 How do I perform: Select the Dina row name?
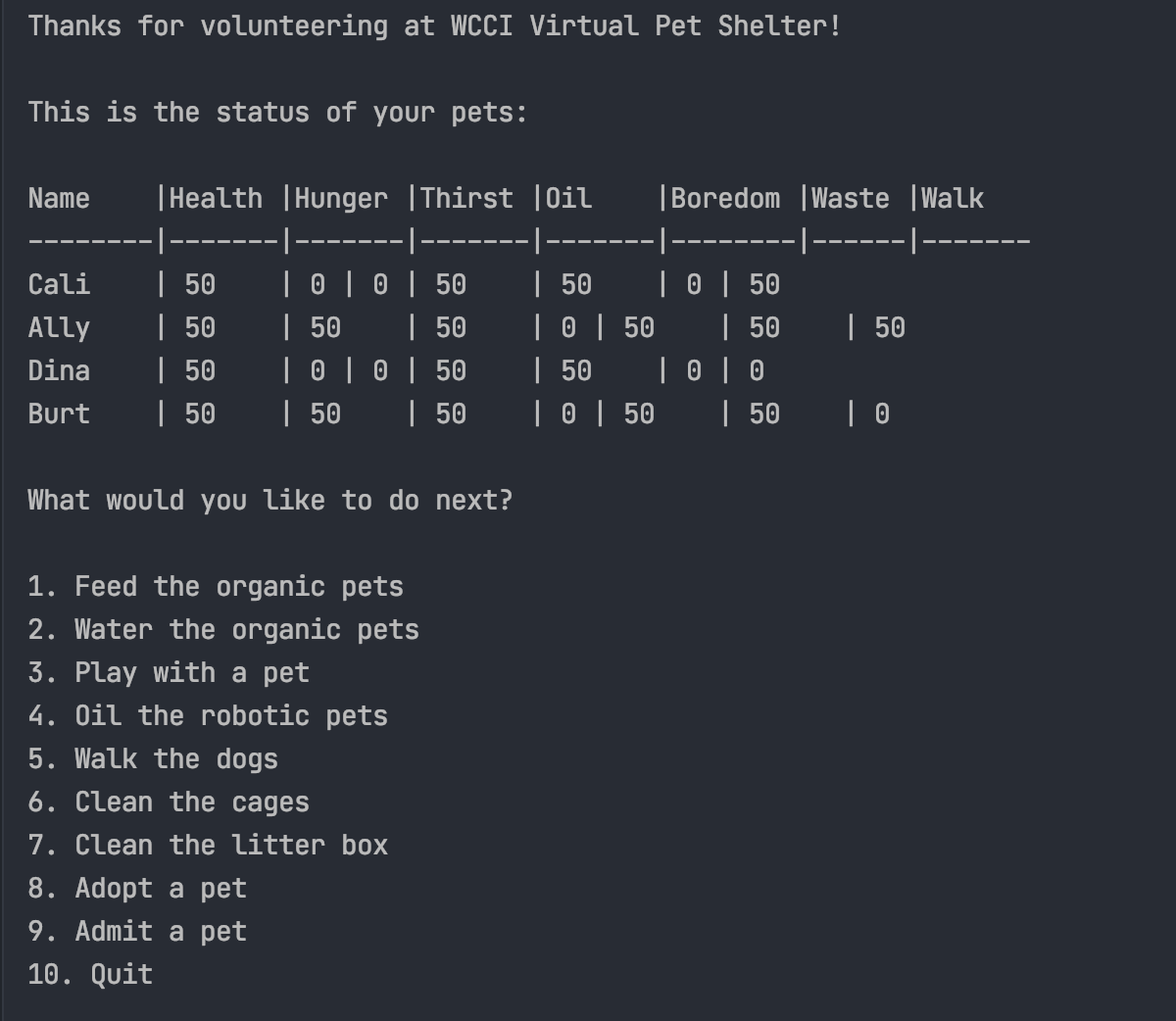[x=59, y=371]
